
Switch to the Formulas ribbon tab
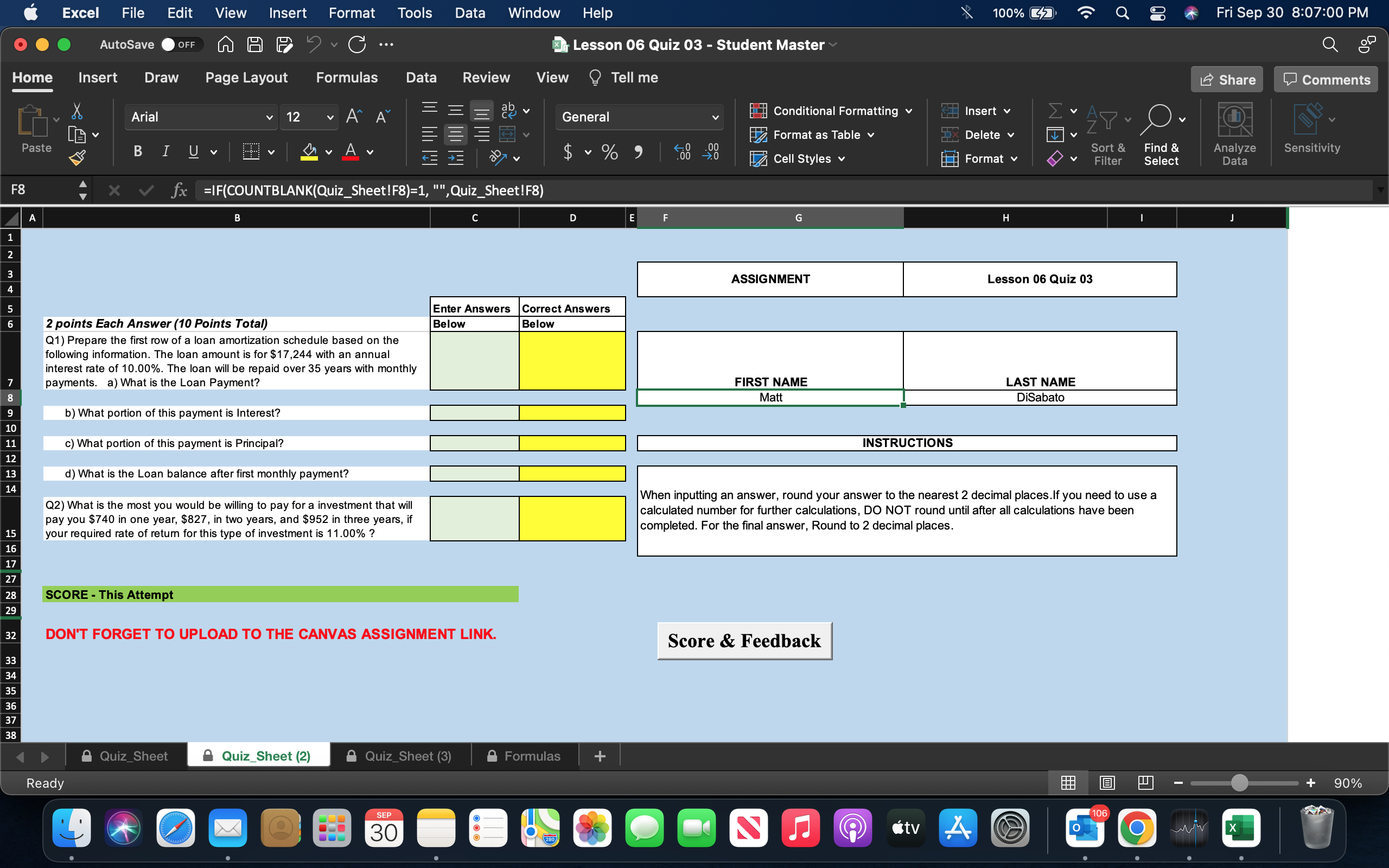pyautogui.click(x=347, y=78)
